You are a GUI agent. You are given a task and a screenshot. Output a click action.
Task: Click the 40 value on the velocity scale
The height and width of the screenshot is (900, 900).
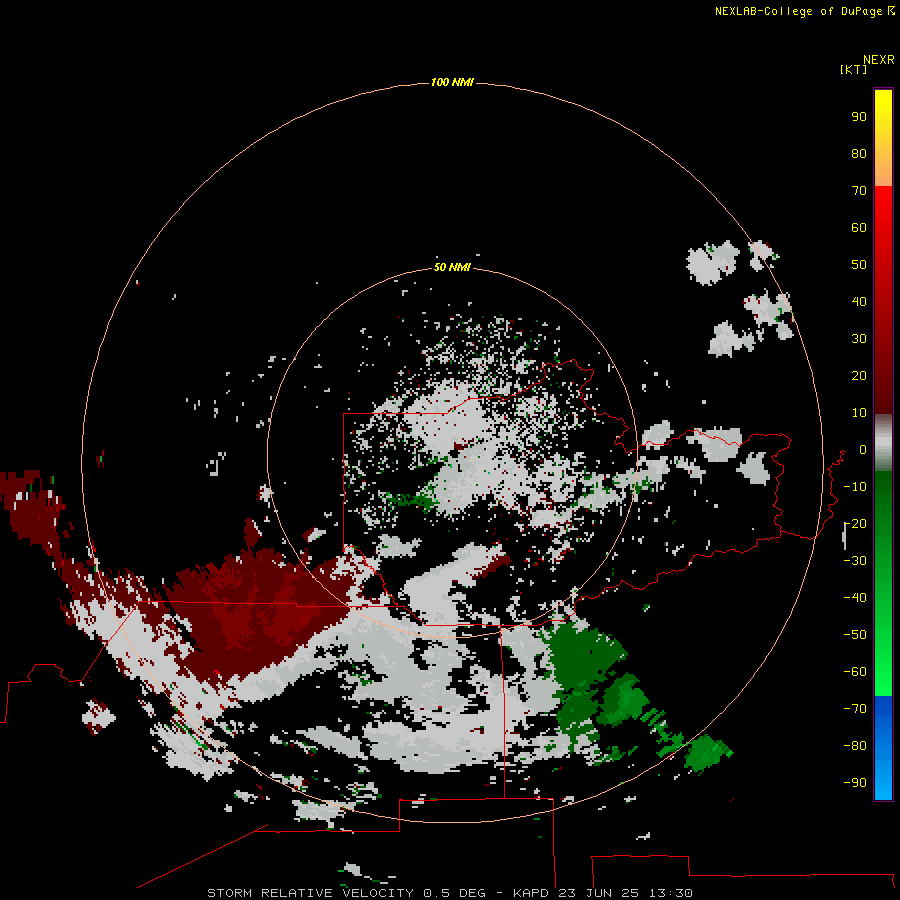(x=859, y=301)
